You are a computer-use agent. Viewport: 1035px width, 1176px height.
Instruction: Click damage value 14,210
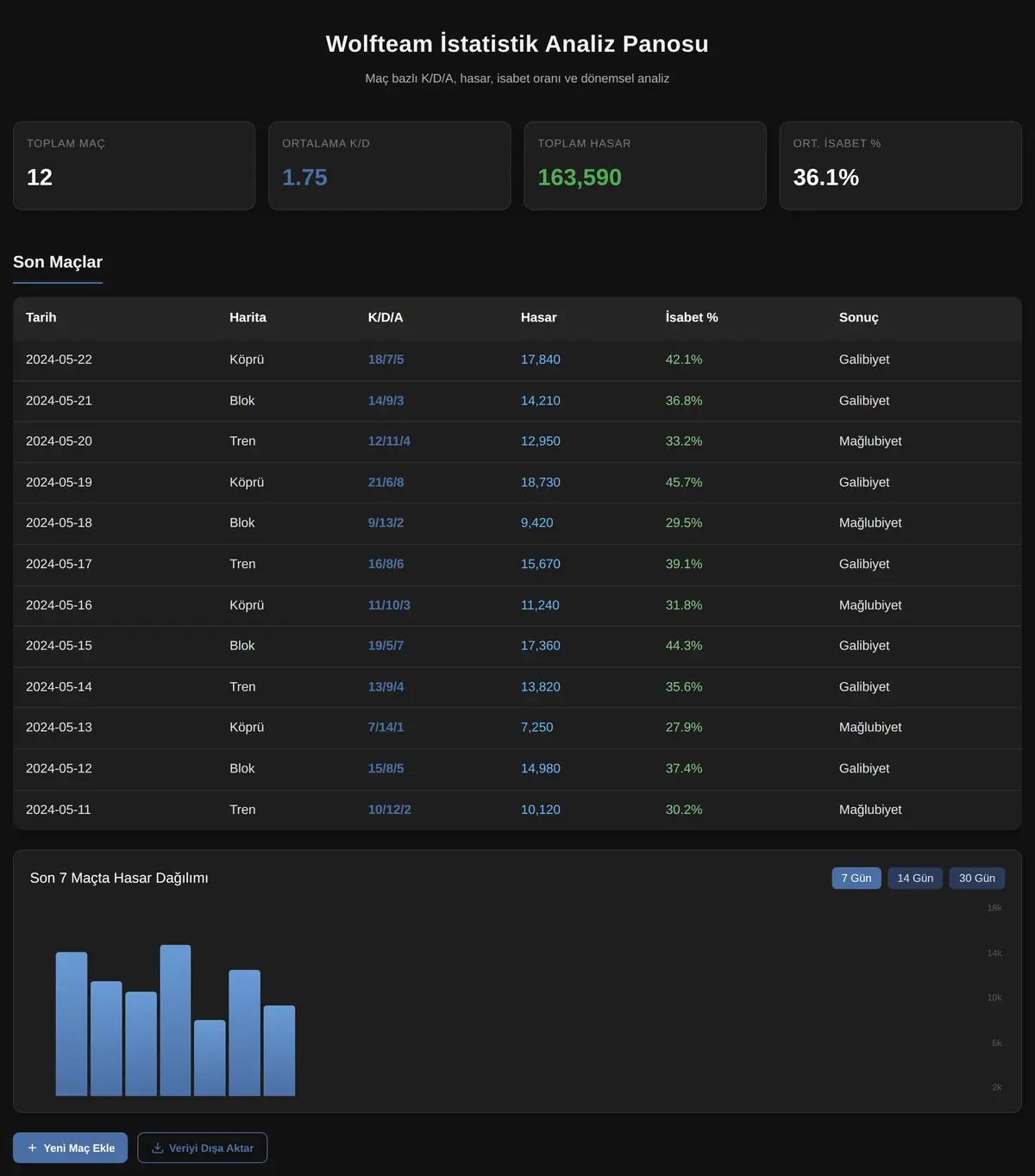click(x=541, y=401)
